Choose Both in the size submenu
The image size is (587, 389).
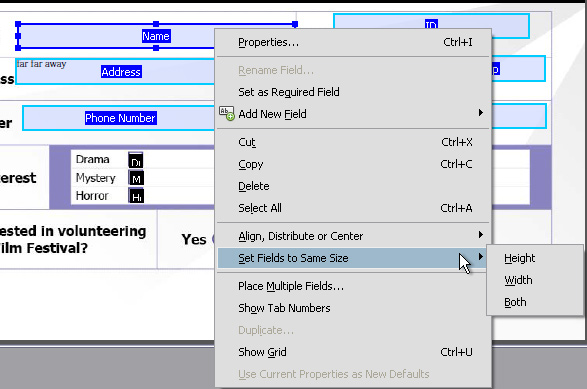coord(515,302)
